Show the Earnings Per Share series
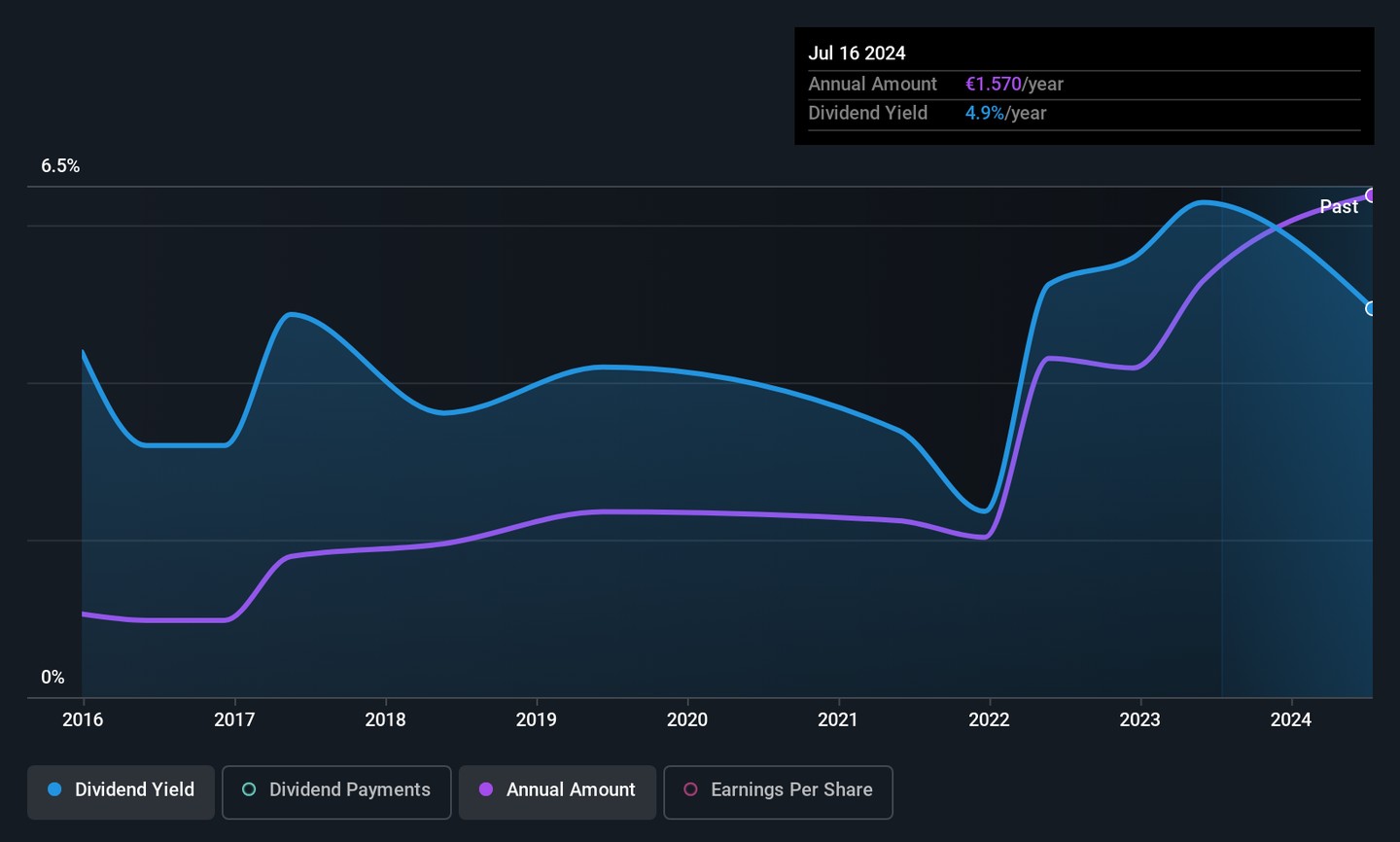Viewport: 1400px width, 842px height. click(778, 790)
